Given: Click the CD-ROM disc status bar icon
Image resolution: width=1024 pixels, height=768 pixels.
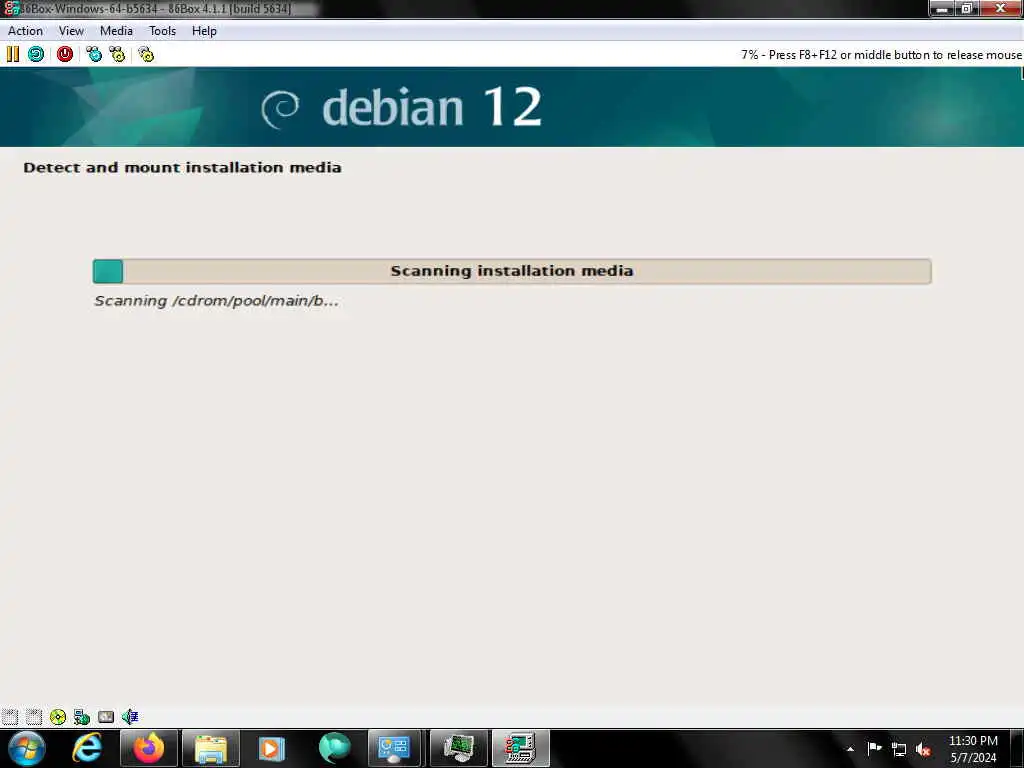Looking at the screenshot, I should [x=57, y=717].
